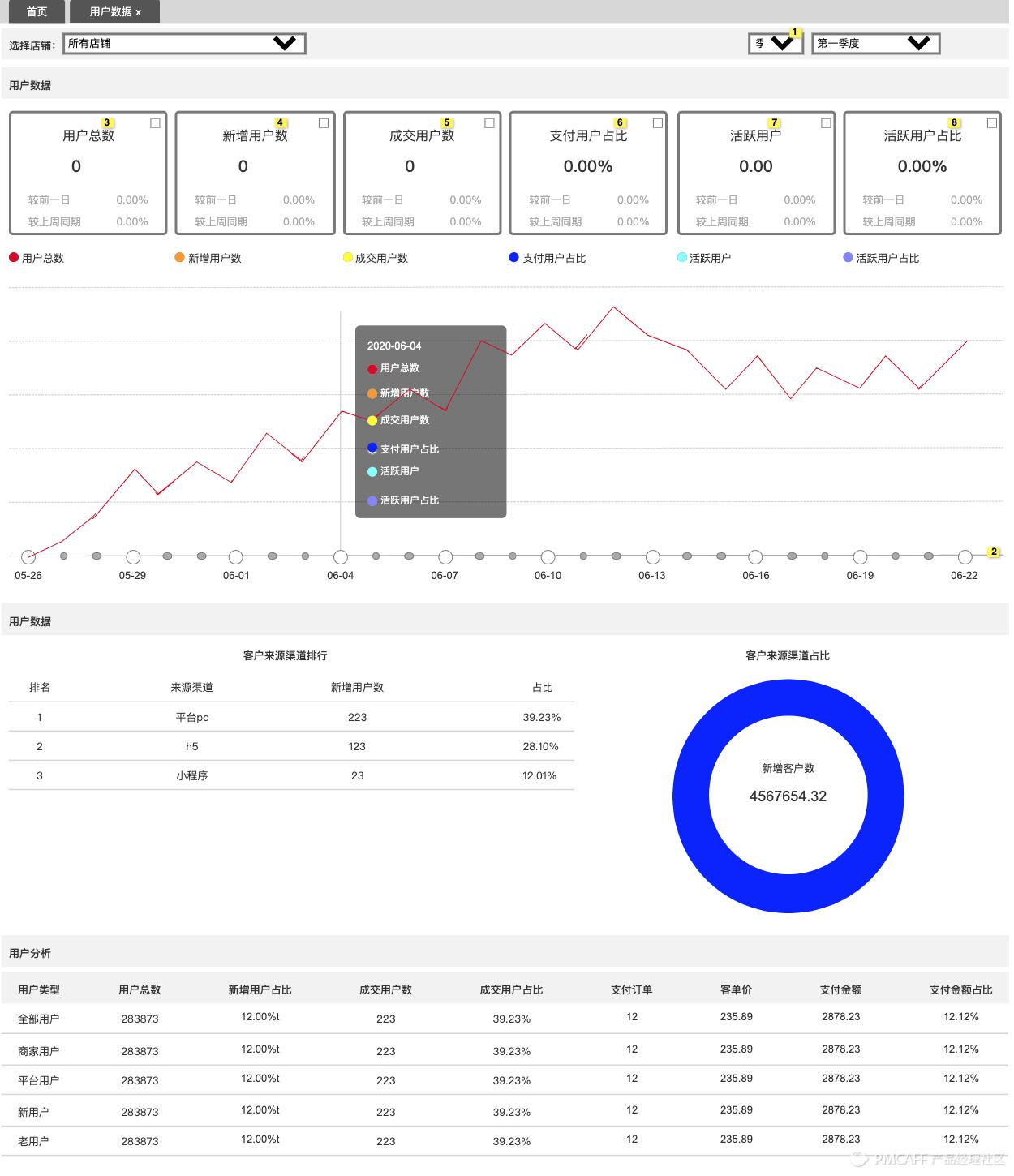Click the 用户分析 section header

(30, 953)
